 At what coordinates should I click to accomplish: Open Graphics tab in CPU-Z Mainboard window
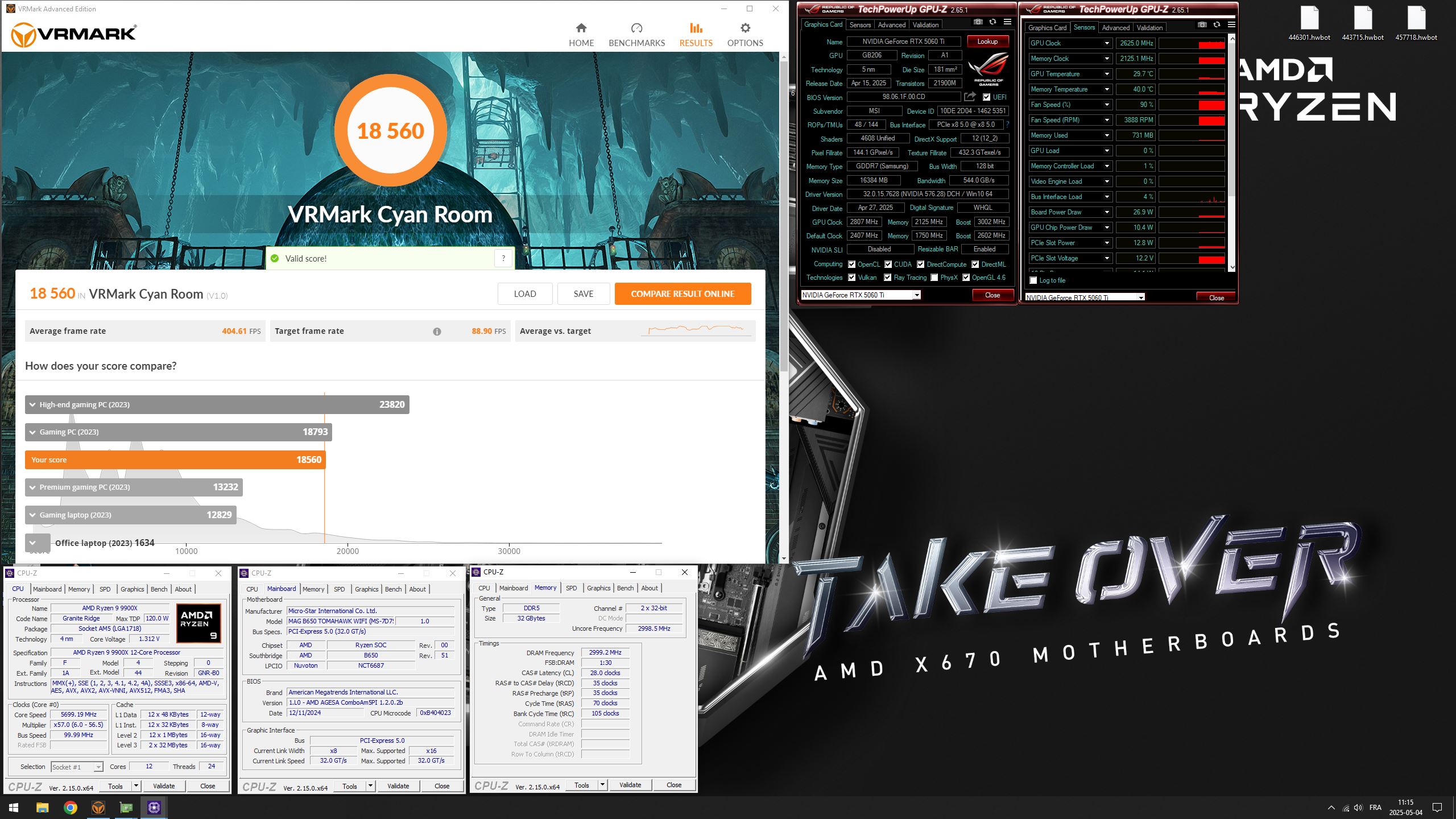pyautogui.click(x=366, y=589)
